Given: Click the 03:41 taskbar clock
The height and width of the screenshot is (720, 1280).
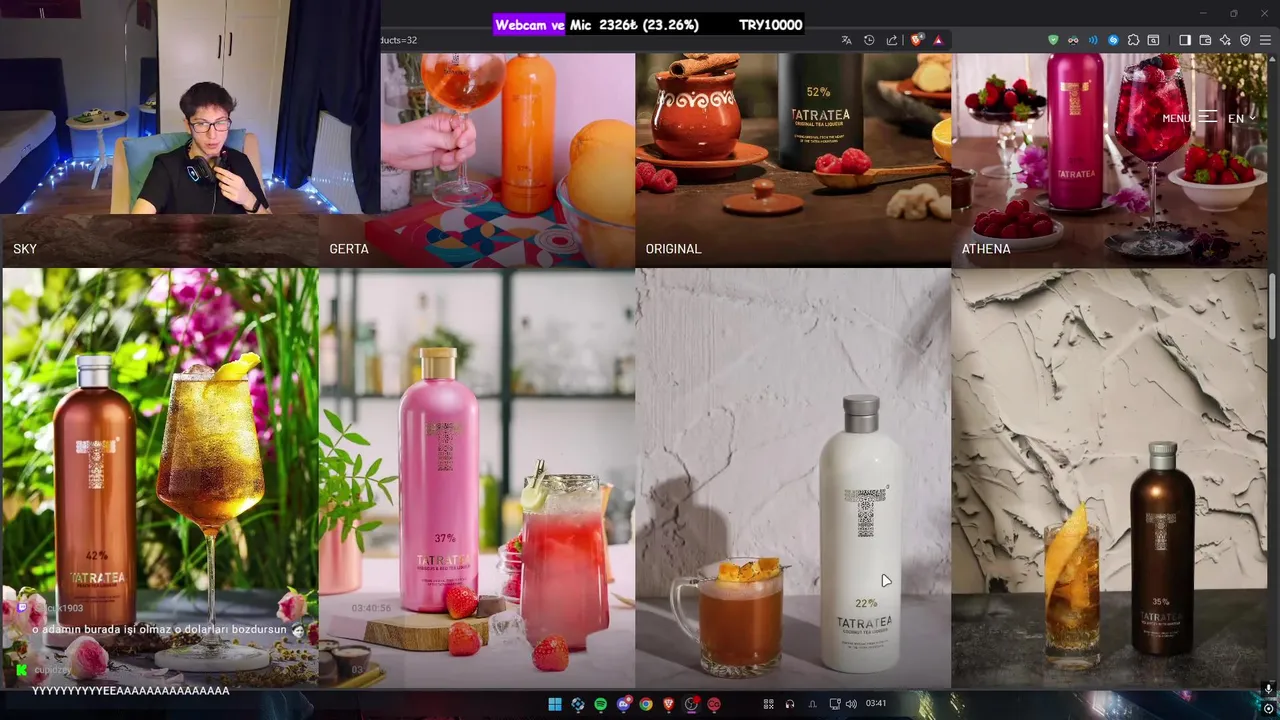Looking at the screenshot, I should tap(876, 704).
